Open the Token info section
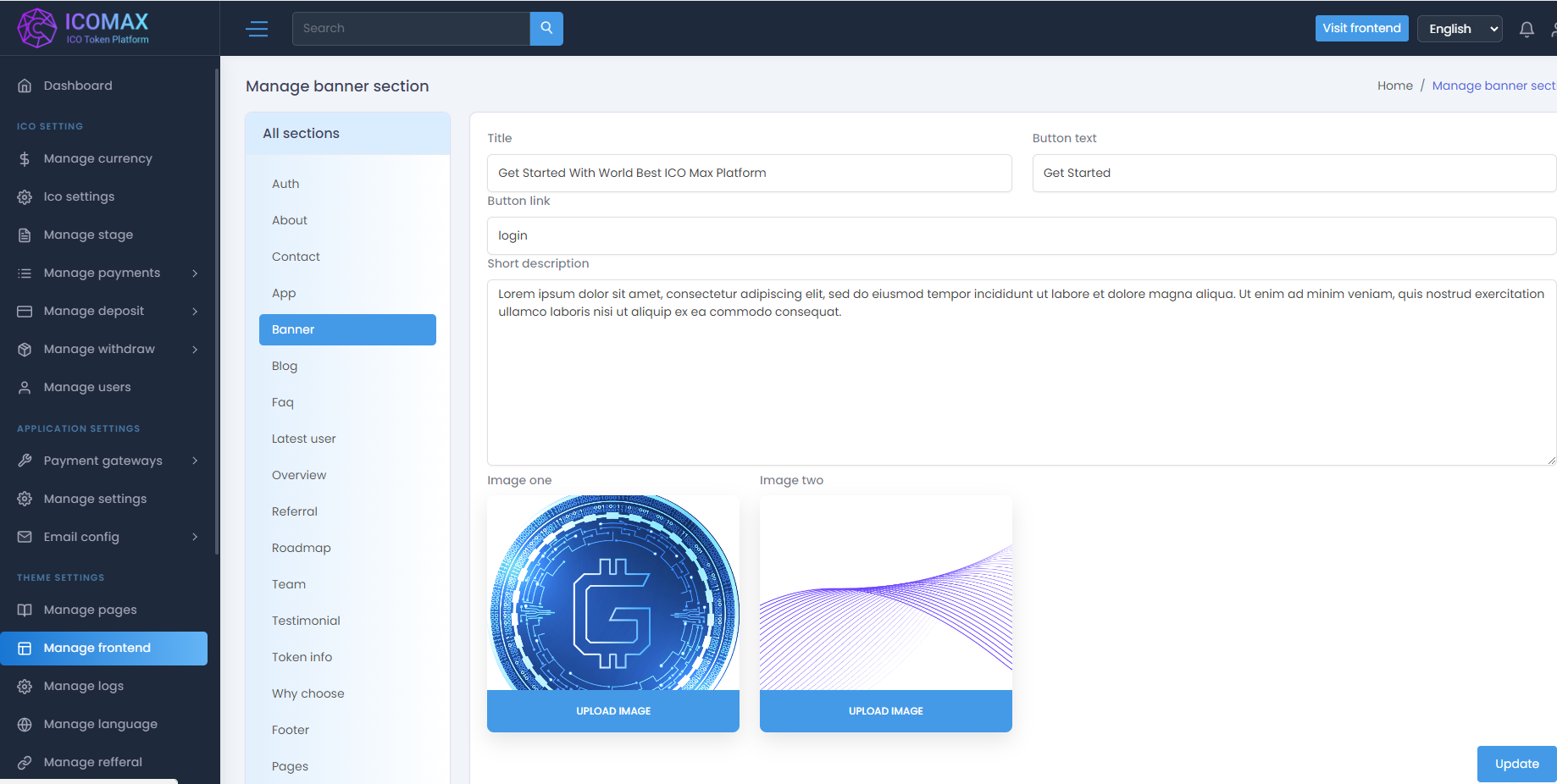The width and height of the screenshot is (1557, 784). point(347,657)
